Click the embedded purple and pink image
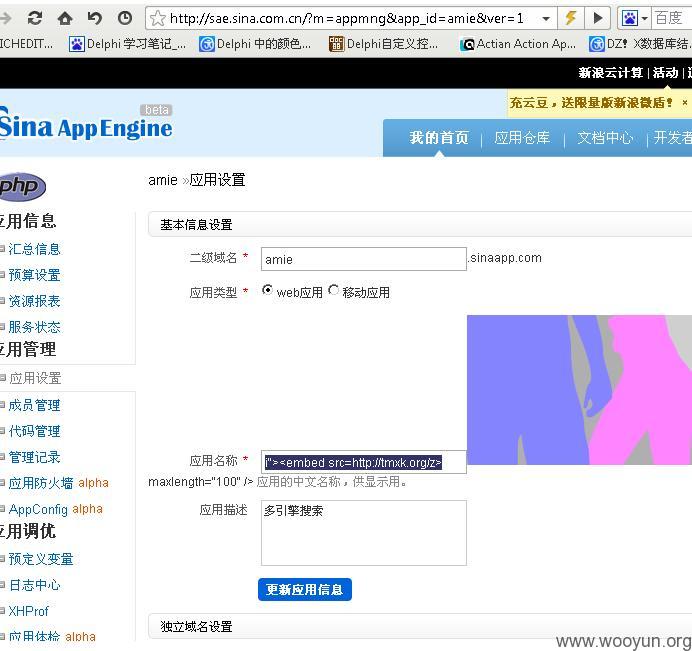The height and width of the screenshot is (651, 692). (x=579, y=390)
